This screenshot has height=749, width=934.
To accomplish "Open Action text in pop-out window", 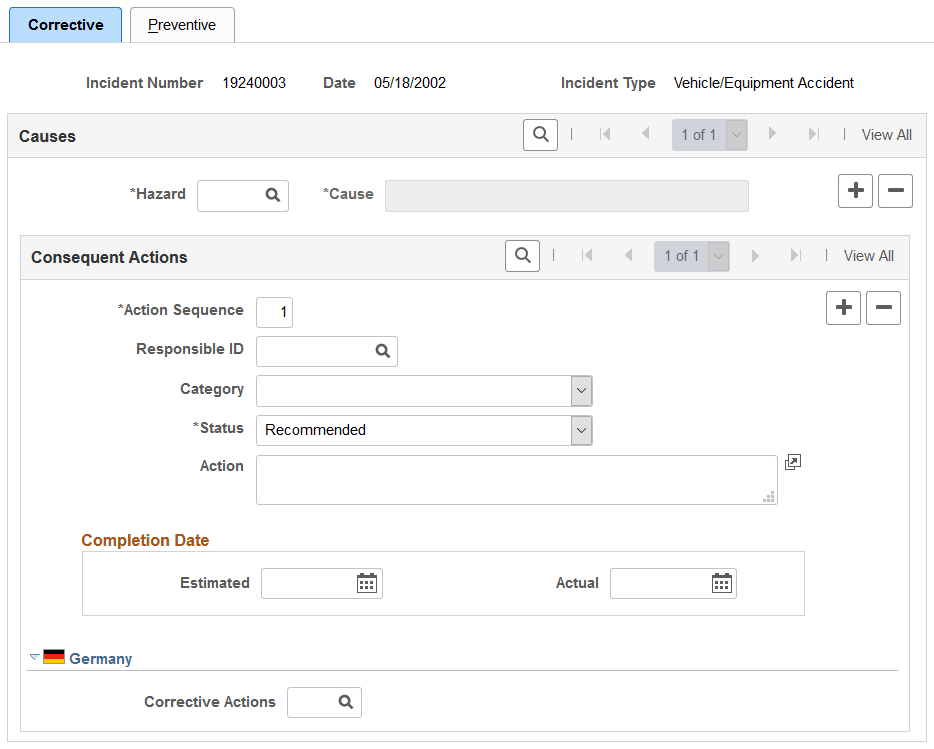I will click(x=792, y=462).
